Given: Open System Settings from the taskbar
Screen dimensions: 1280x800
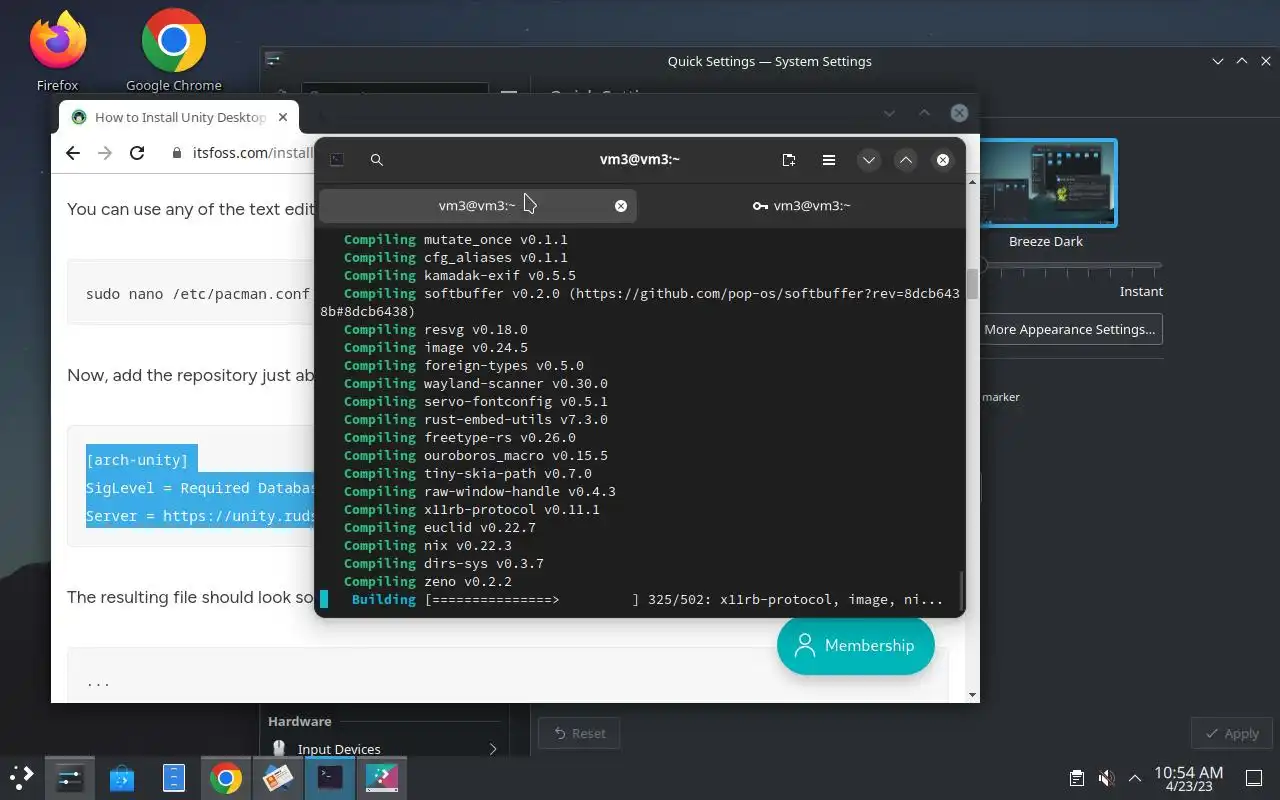Looking at the screenshot, I should click(x=70, y=777).
